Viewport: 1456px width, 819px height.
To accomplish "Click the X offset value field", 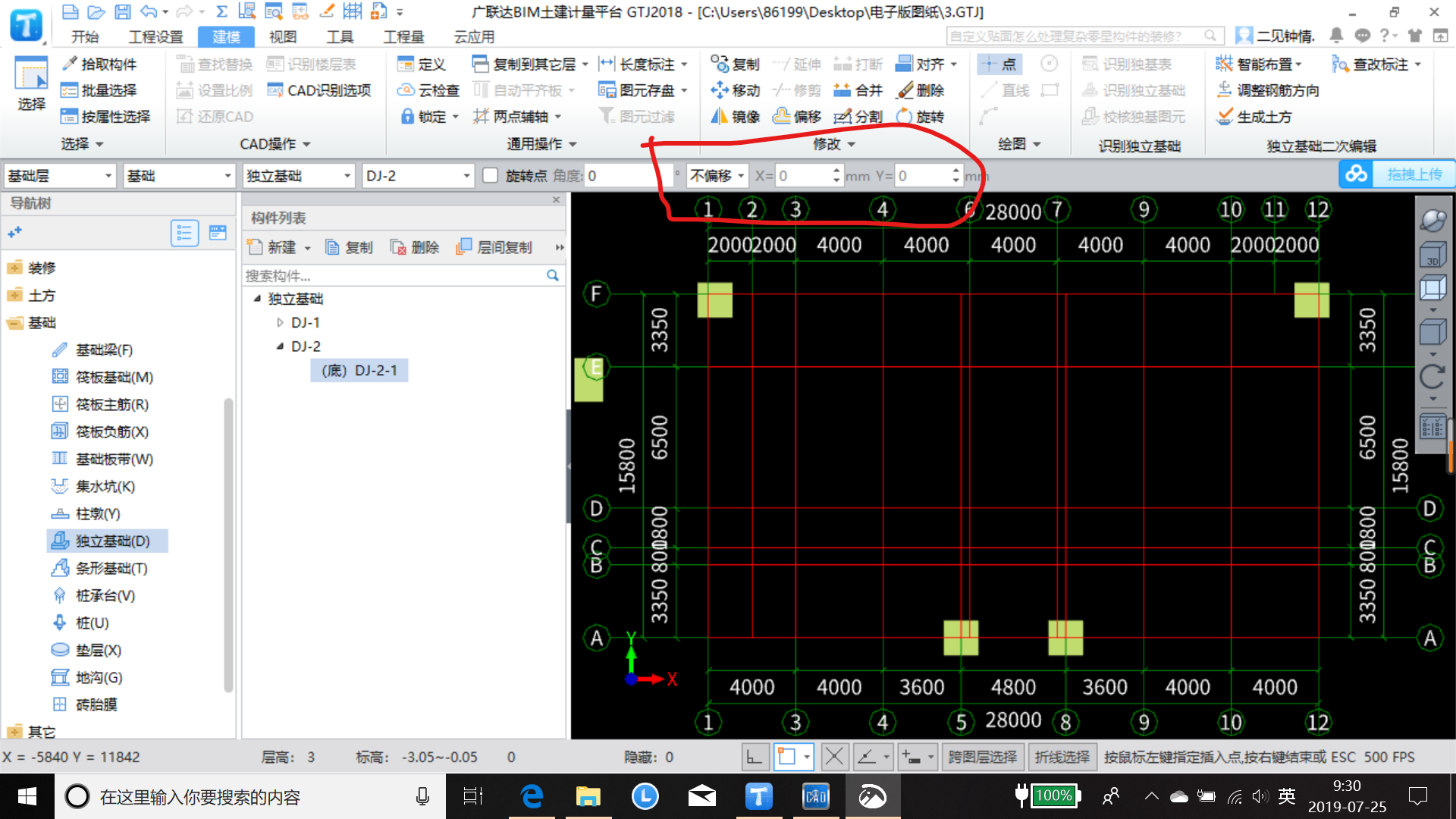I will pos(803,175).
